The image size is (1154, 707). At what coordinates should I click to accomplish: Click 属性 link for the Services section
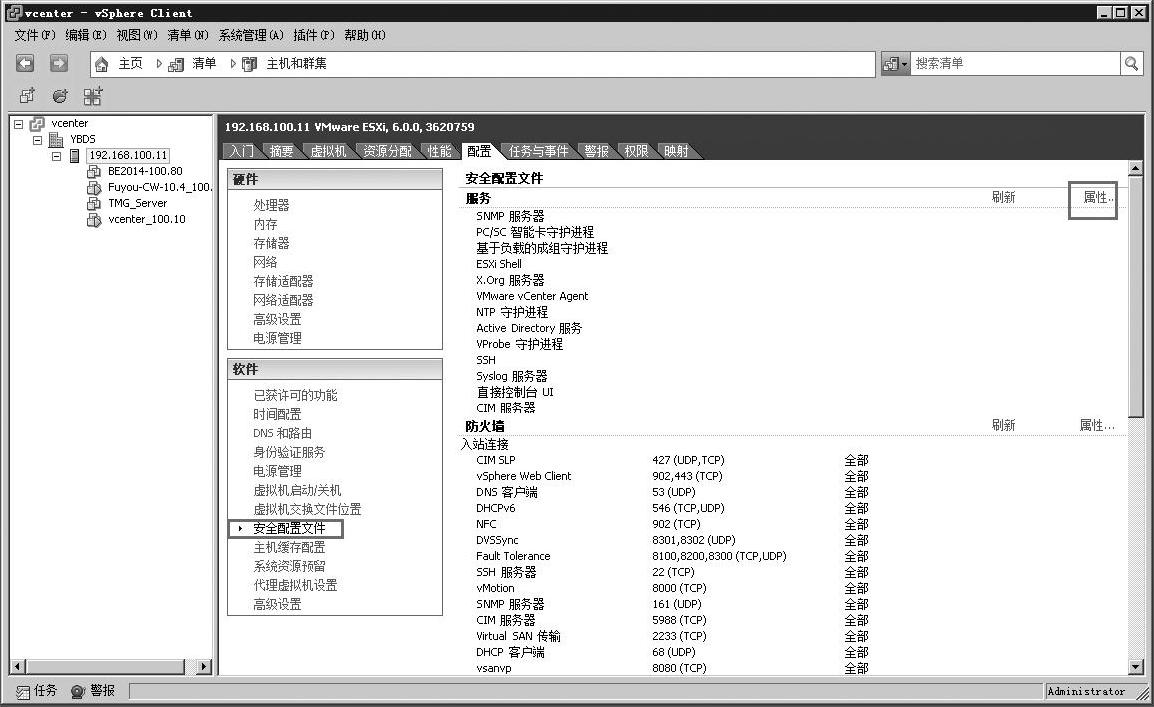tap(1097, 198)
